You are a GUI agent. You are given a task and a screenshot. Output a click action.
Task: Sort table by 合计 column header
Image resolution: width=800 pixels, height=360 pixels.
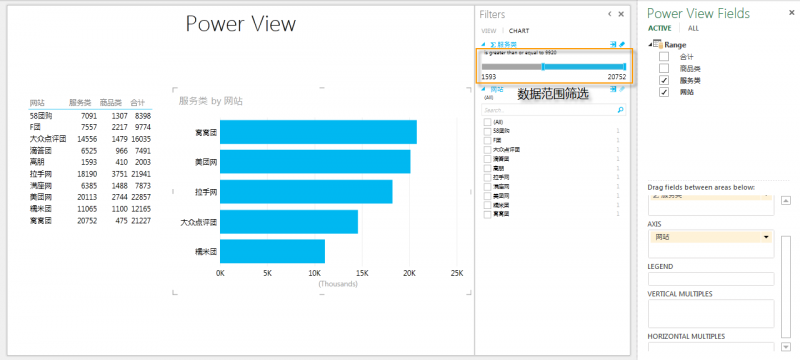pos(138,102)
